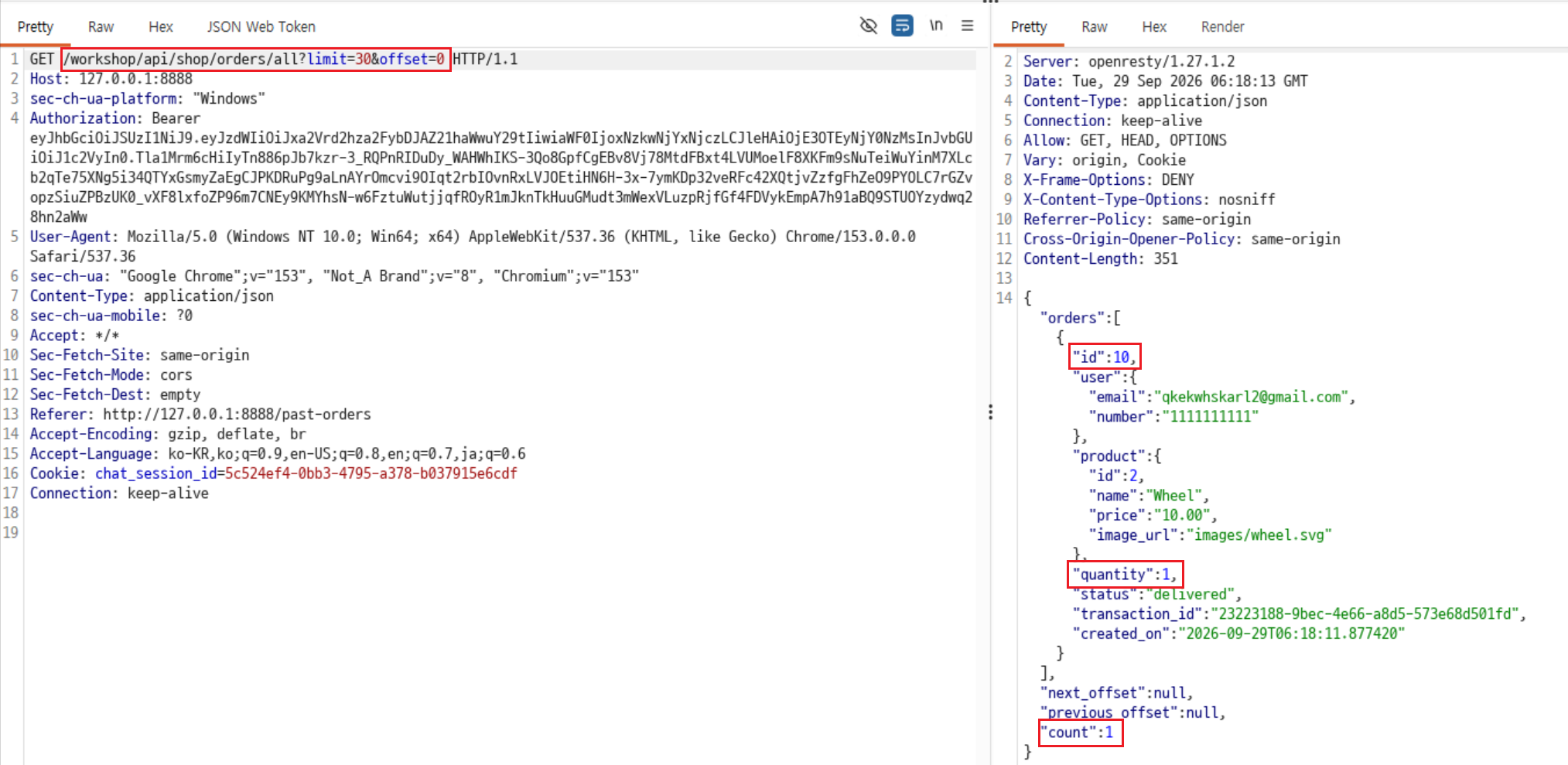The width and height of the screenshot is (1568, 765).
Task: Toggle hide non-printable eye icon in request
Action: pos(869,26)
